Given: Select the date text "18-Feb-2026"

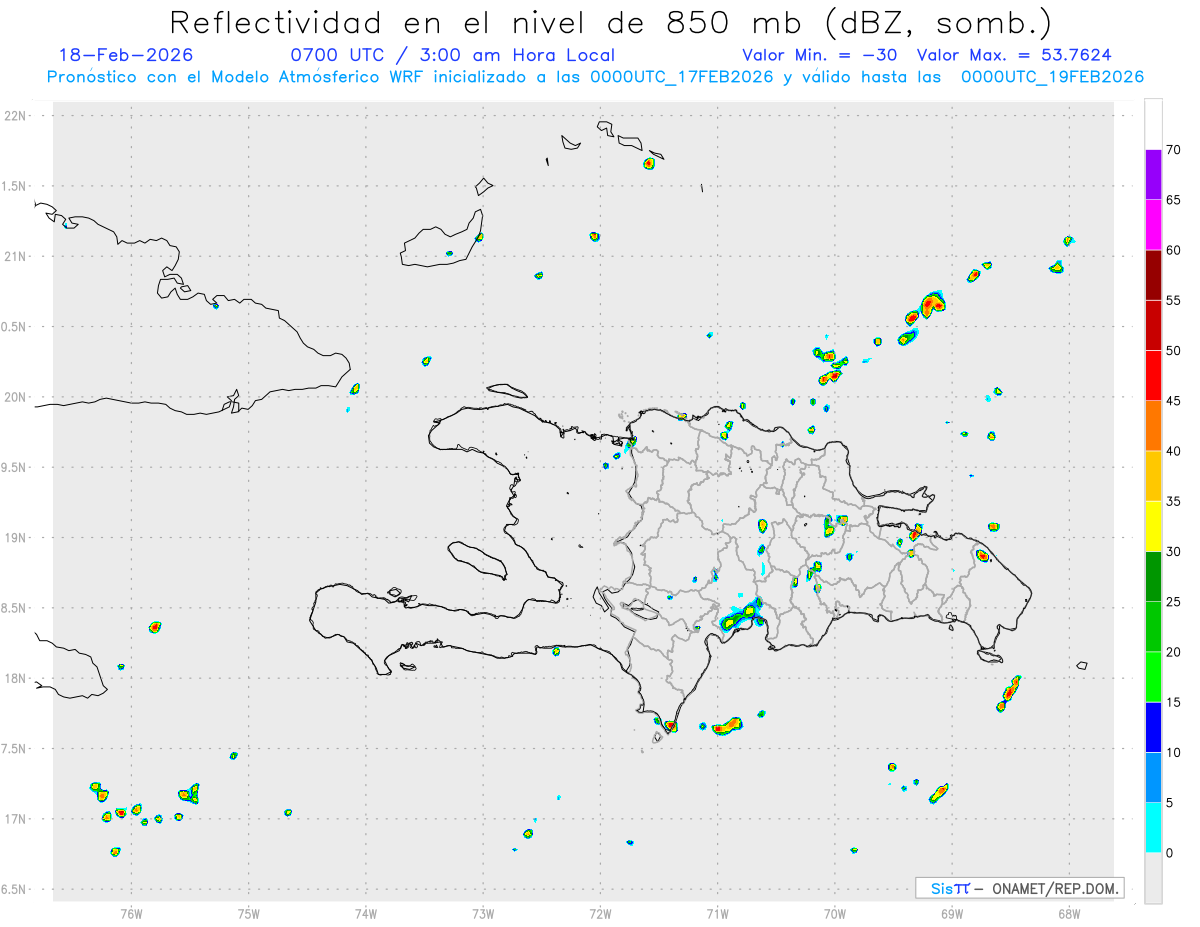Looking at the screenshot, I should [126, 55].
